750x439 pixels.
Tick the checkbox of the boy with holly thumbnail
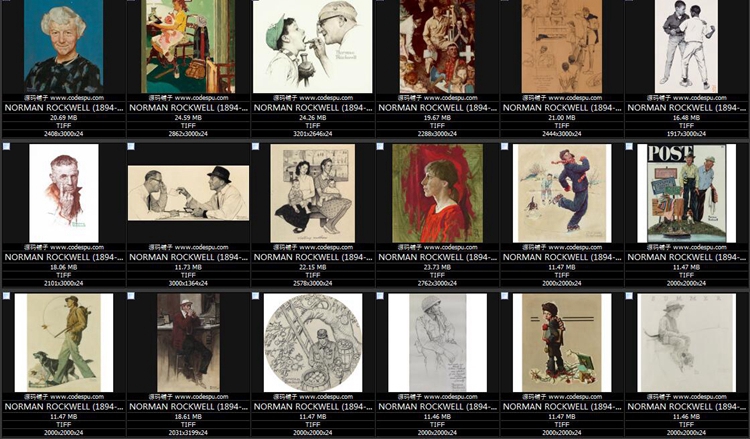click(504, 296)
